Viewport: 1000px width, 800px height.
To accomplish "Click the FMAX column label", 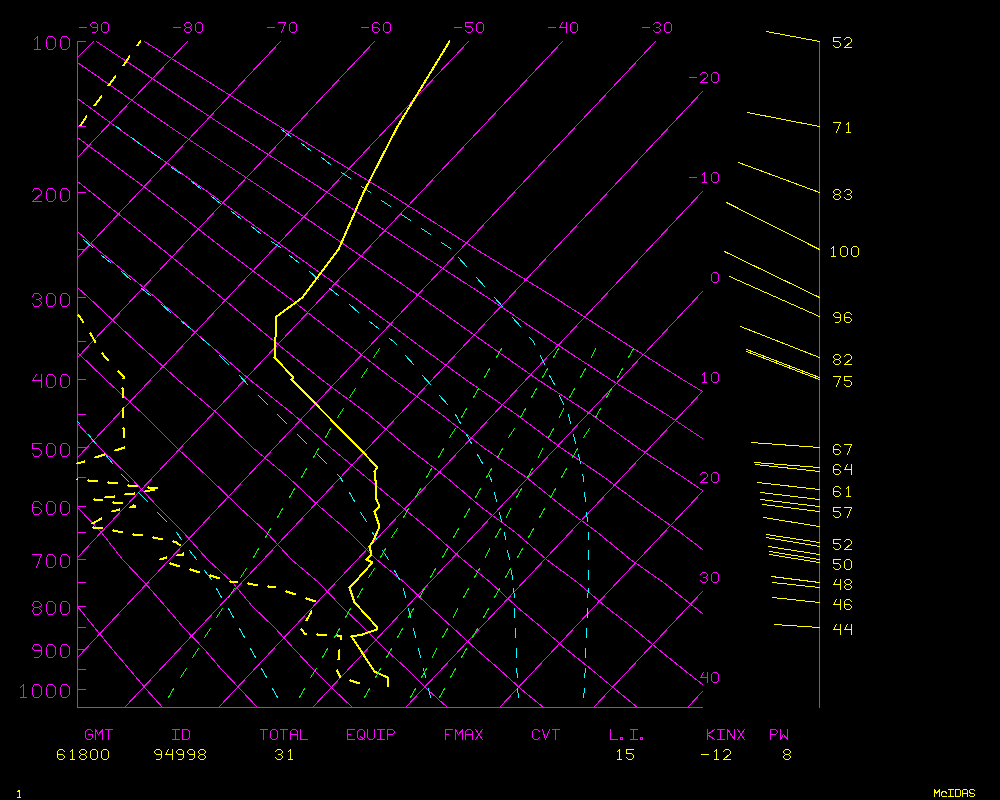I will 463,735.
